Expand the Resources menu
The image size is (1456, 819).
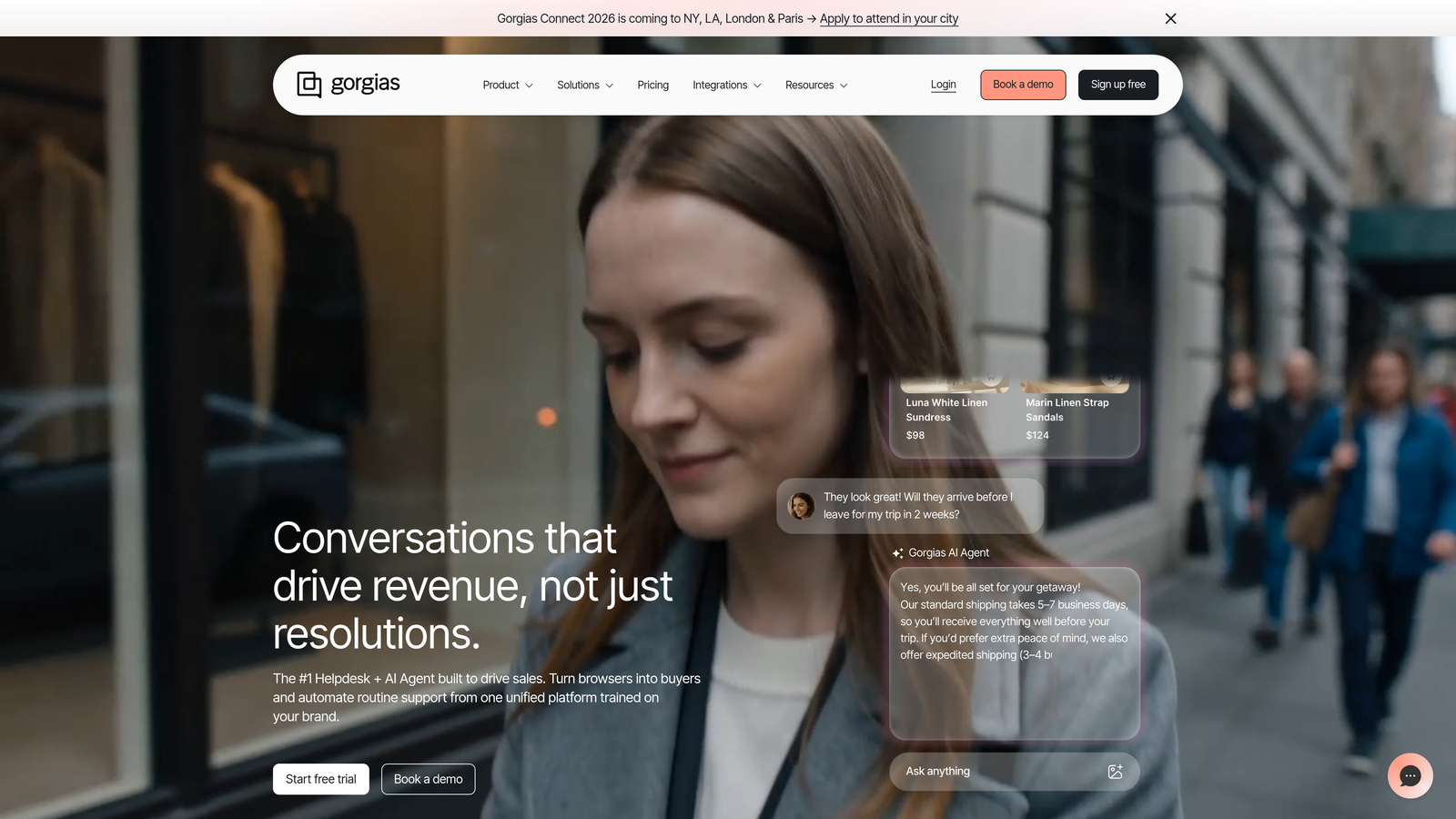tap(815, 85)
